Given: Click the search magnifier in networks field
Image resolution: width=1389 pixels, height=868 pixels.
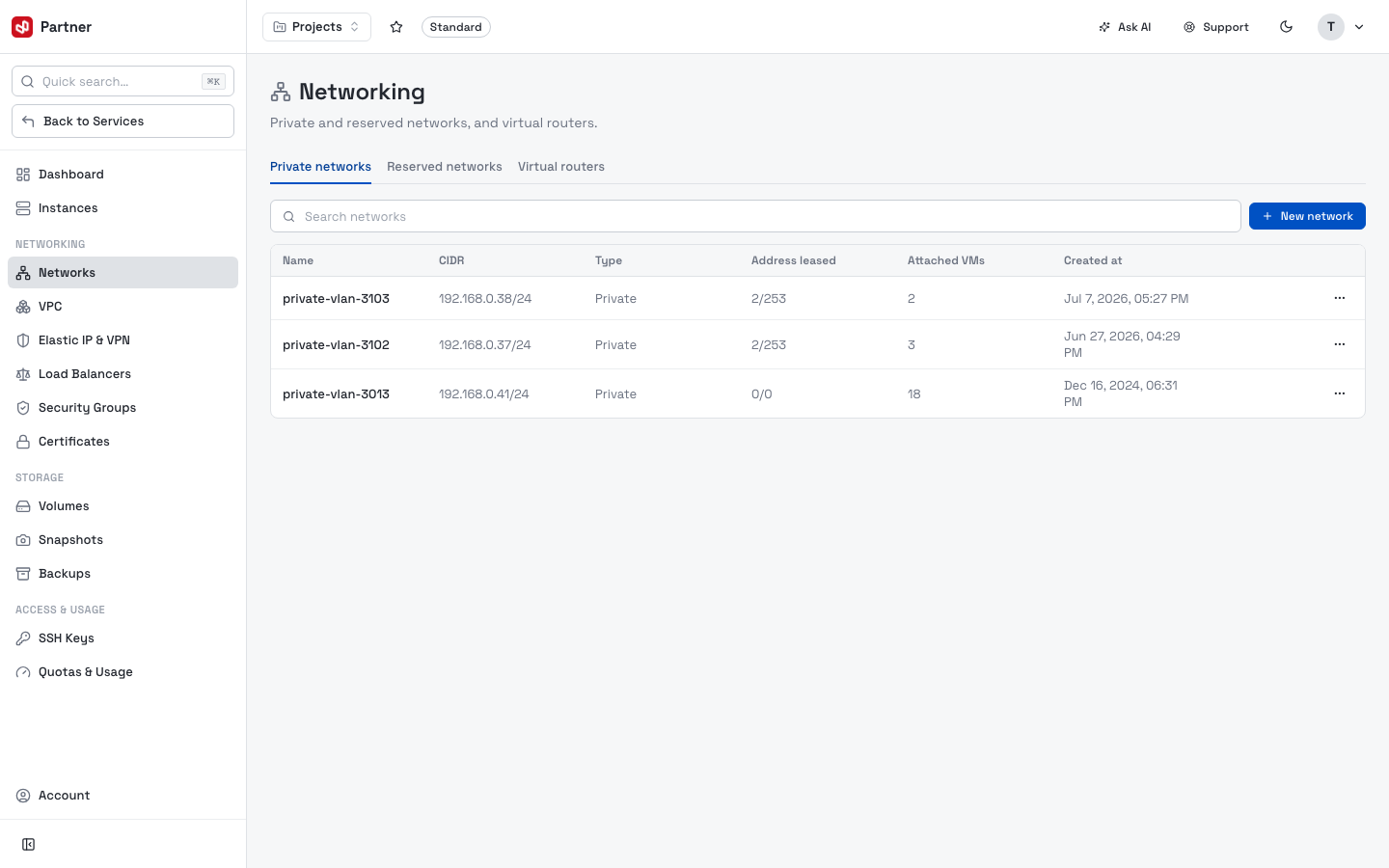Looking at the screenshot, I should point(288,217).
